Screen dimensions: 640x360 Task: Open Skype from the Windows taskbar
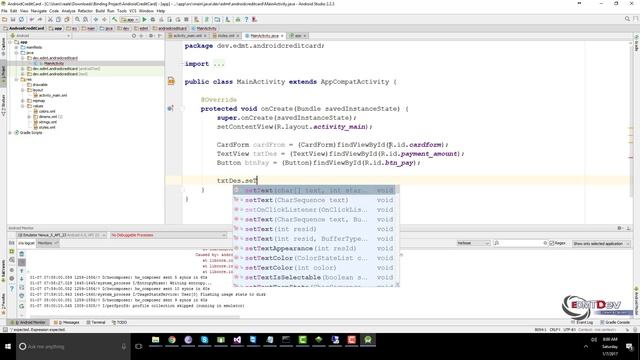pos(204,340)
